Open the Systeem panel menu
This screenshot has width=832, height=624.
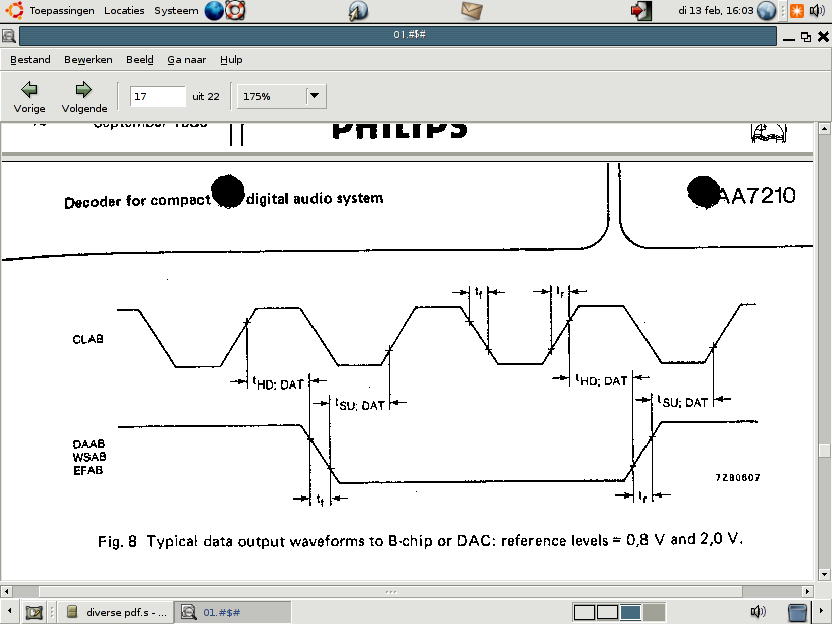tap(176, 10)
